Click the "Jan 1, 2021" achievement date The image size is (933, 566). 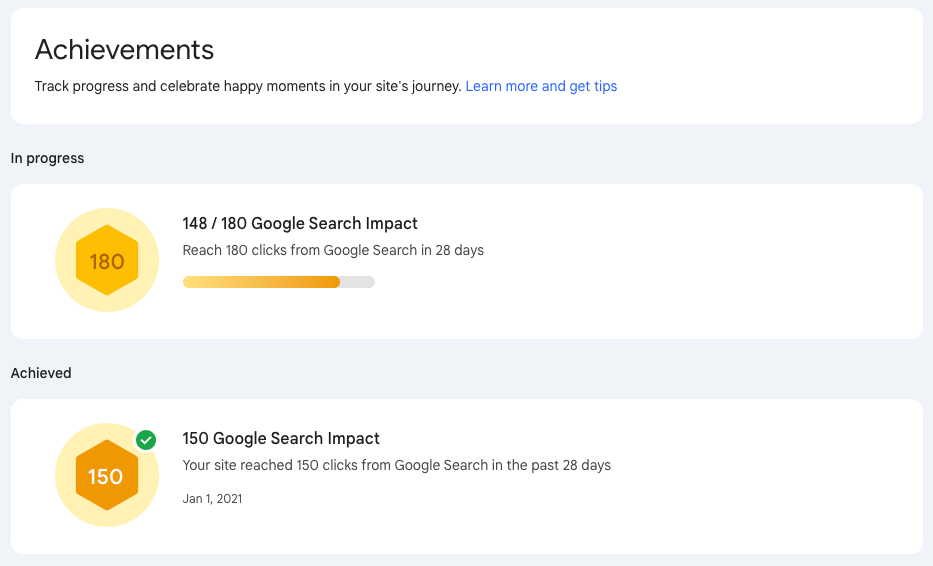click(212, 498)
